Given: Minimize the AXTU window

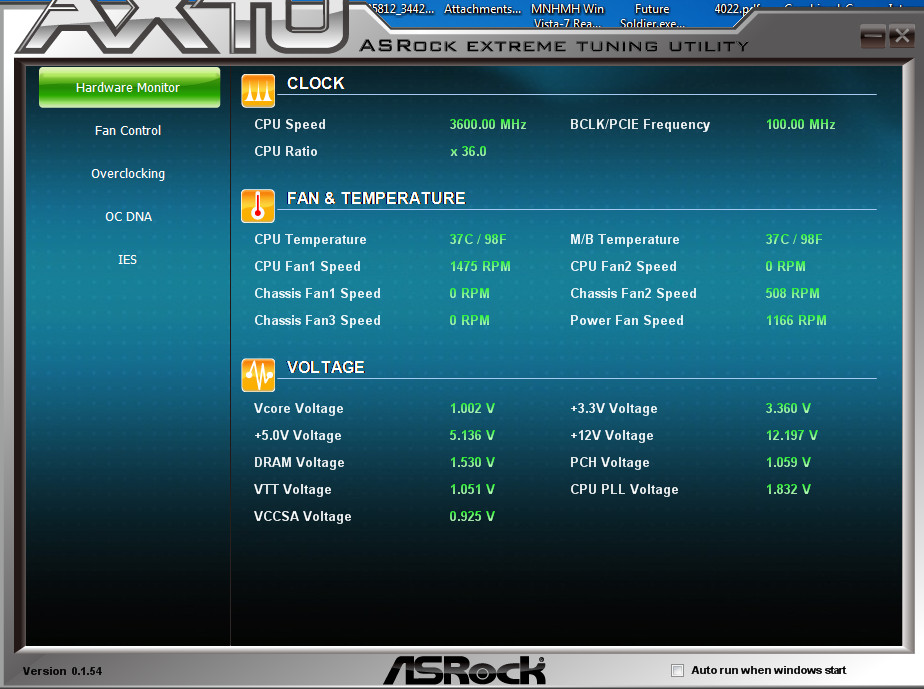Looking at the screenshot, I should pos(872,37).
